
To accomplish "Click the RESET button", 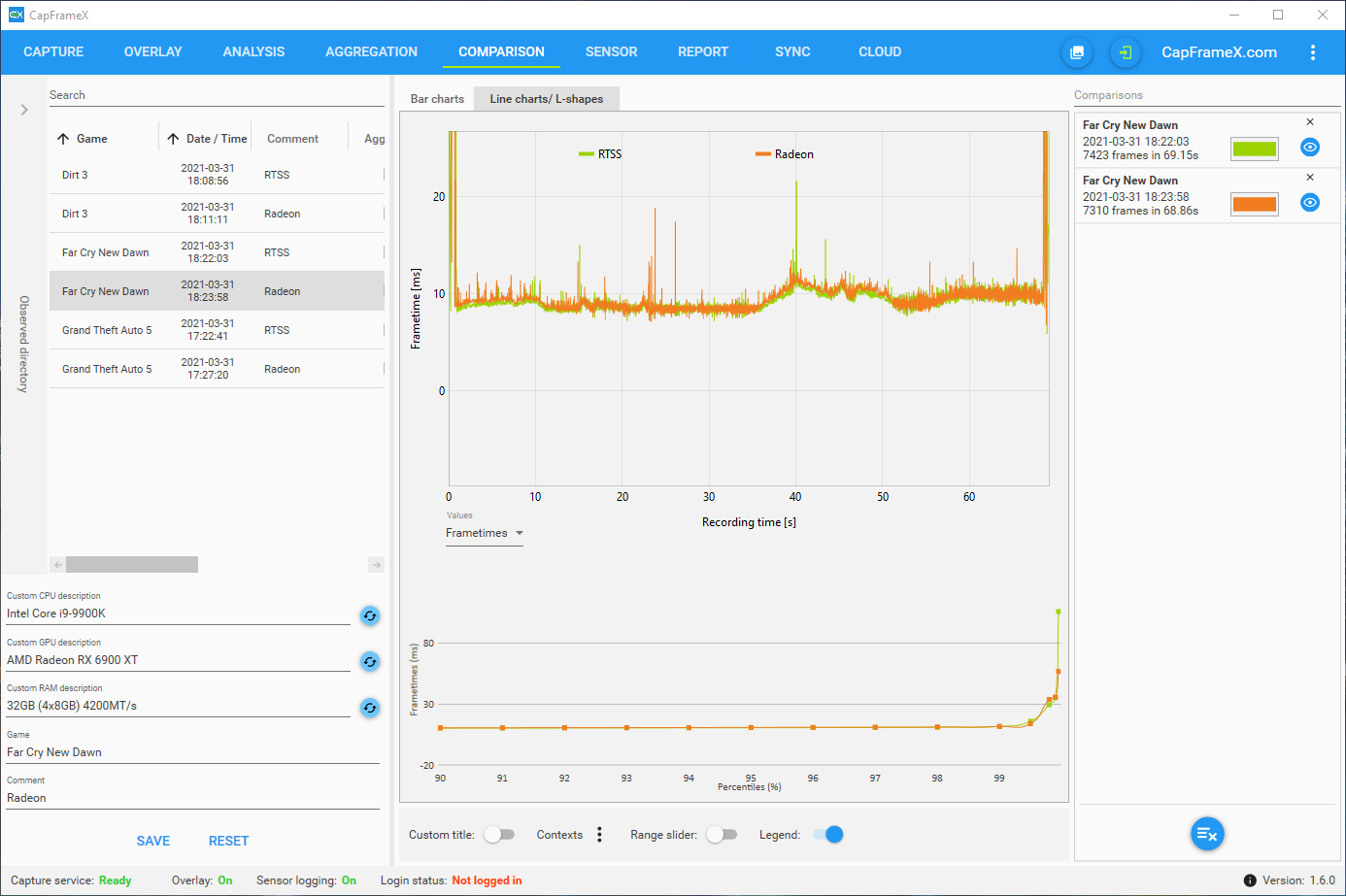I will pyautogui.click(x=228, y=841).
